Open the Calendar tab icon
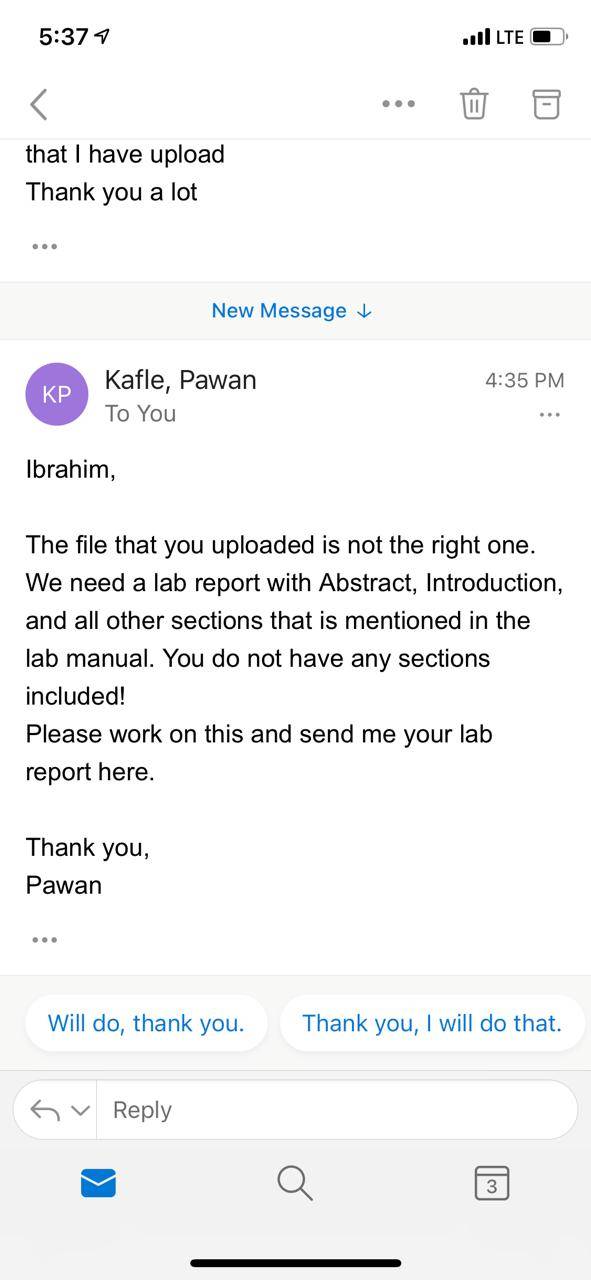This screenshot has width=591, height=1280. 491,1183
